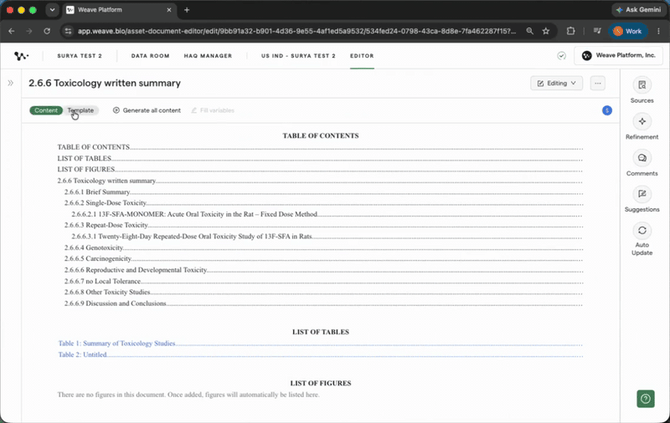Click the Fill variables button
Viewport: 670px width, 423px height.
click(x=212, y=110)
